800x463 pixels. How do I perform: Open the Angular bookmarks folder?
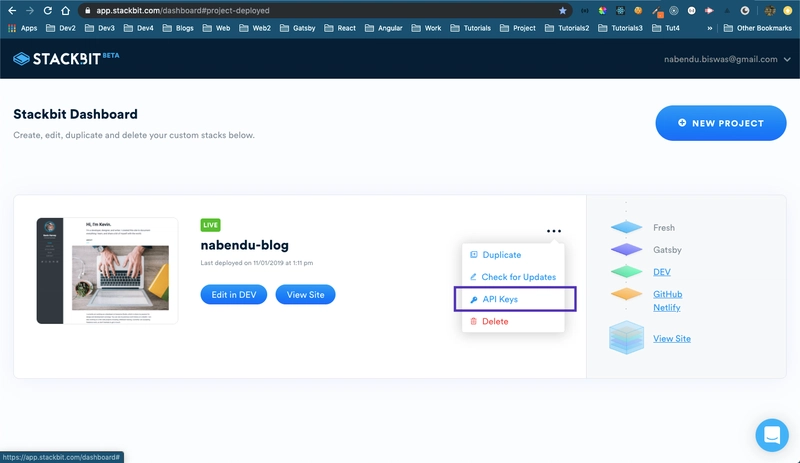pos(384,28)
